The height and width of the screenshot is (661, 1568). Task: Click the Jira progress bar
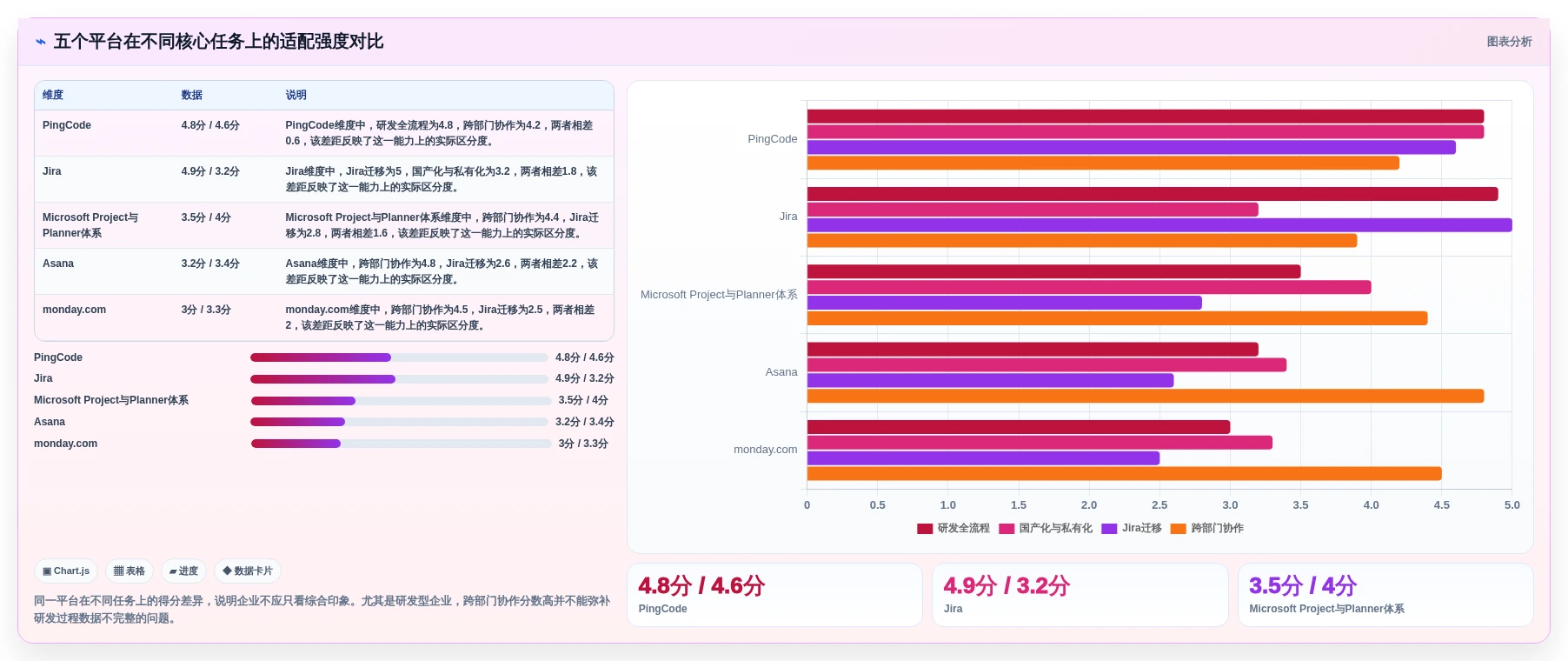tap(399, 379)
